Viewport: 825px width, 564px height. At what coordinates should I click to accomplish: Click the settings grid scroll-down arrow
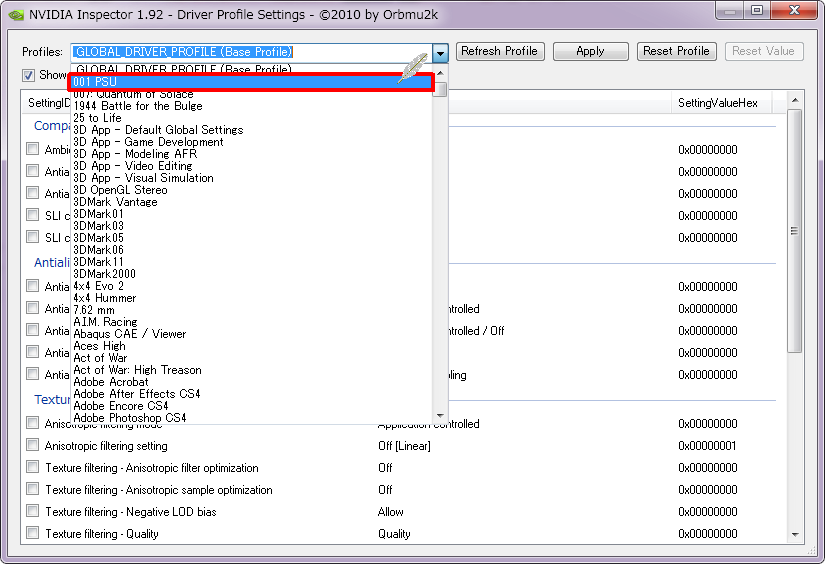coord(795,535)
